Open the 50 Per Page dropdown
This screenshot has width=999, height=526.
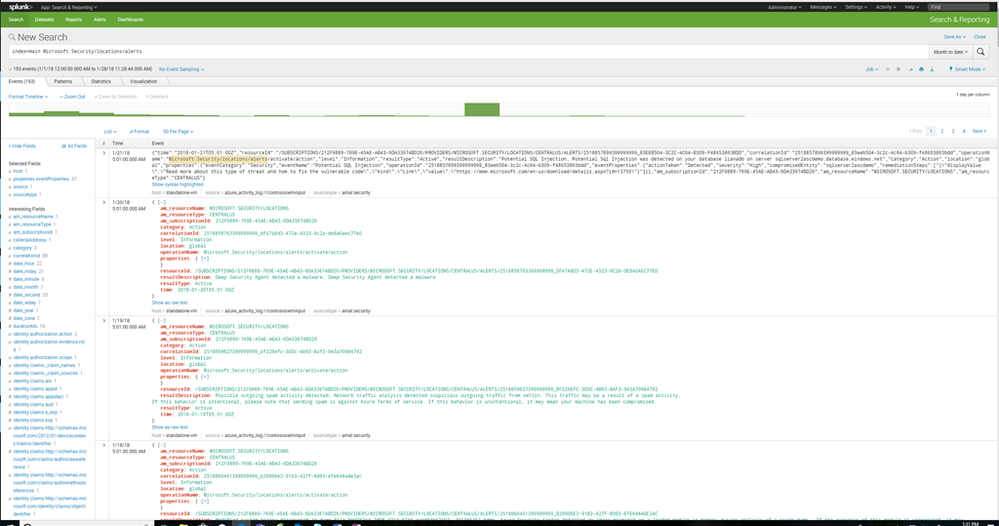[x=178, y=132]
